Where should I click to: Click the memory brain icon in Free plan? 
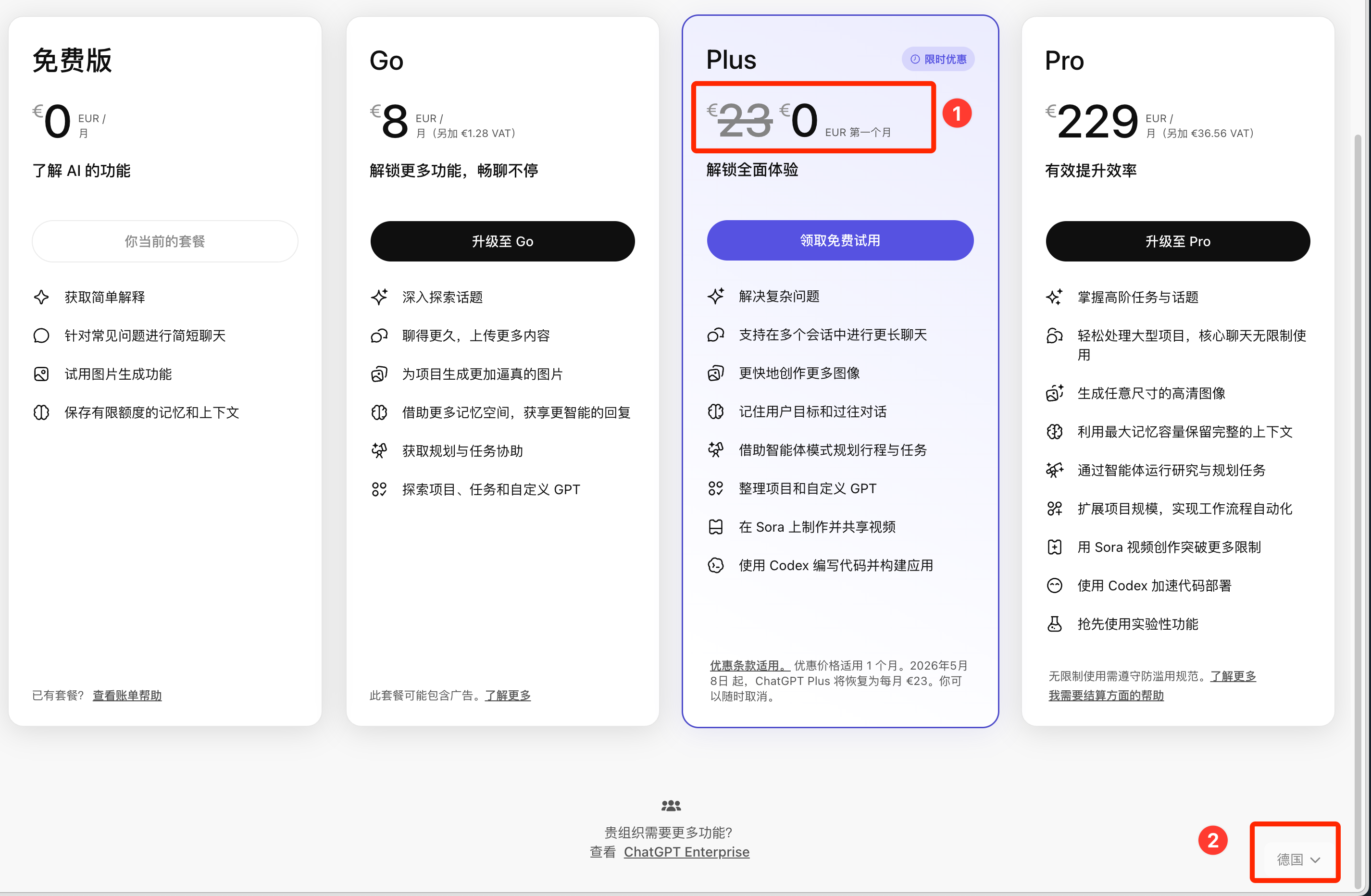(41, 412)
